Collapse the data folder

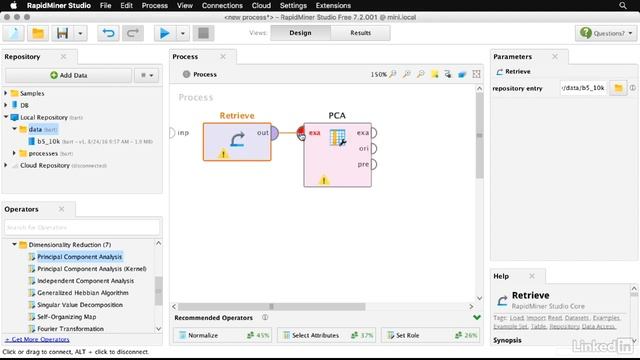(14, 129)
